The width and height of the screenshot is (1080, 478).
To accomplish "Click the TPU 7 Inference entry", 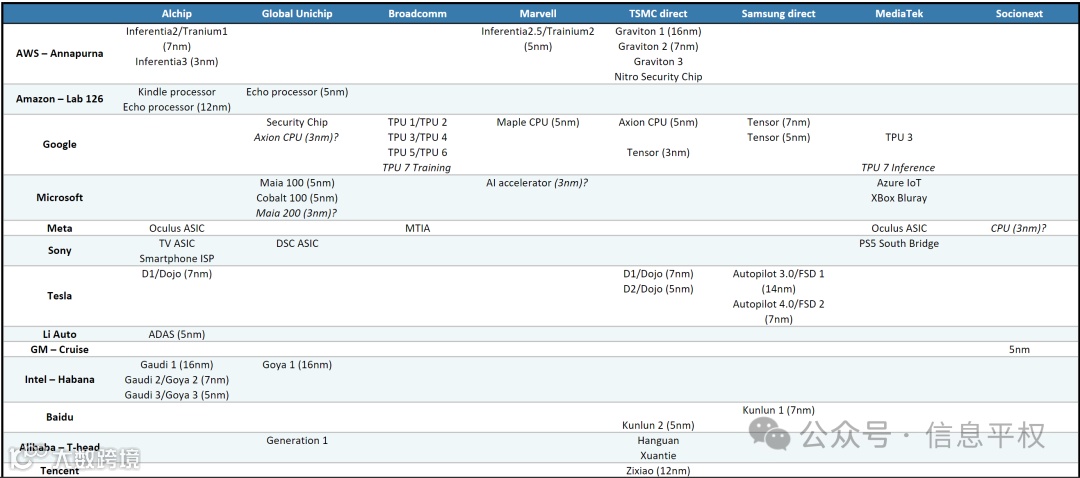I will (x=899, y=167).
